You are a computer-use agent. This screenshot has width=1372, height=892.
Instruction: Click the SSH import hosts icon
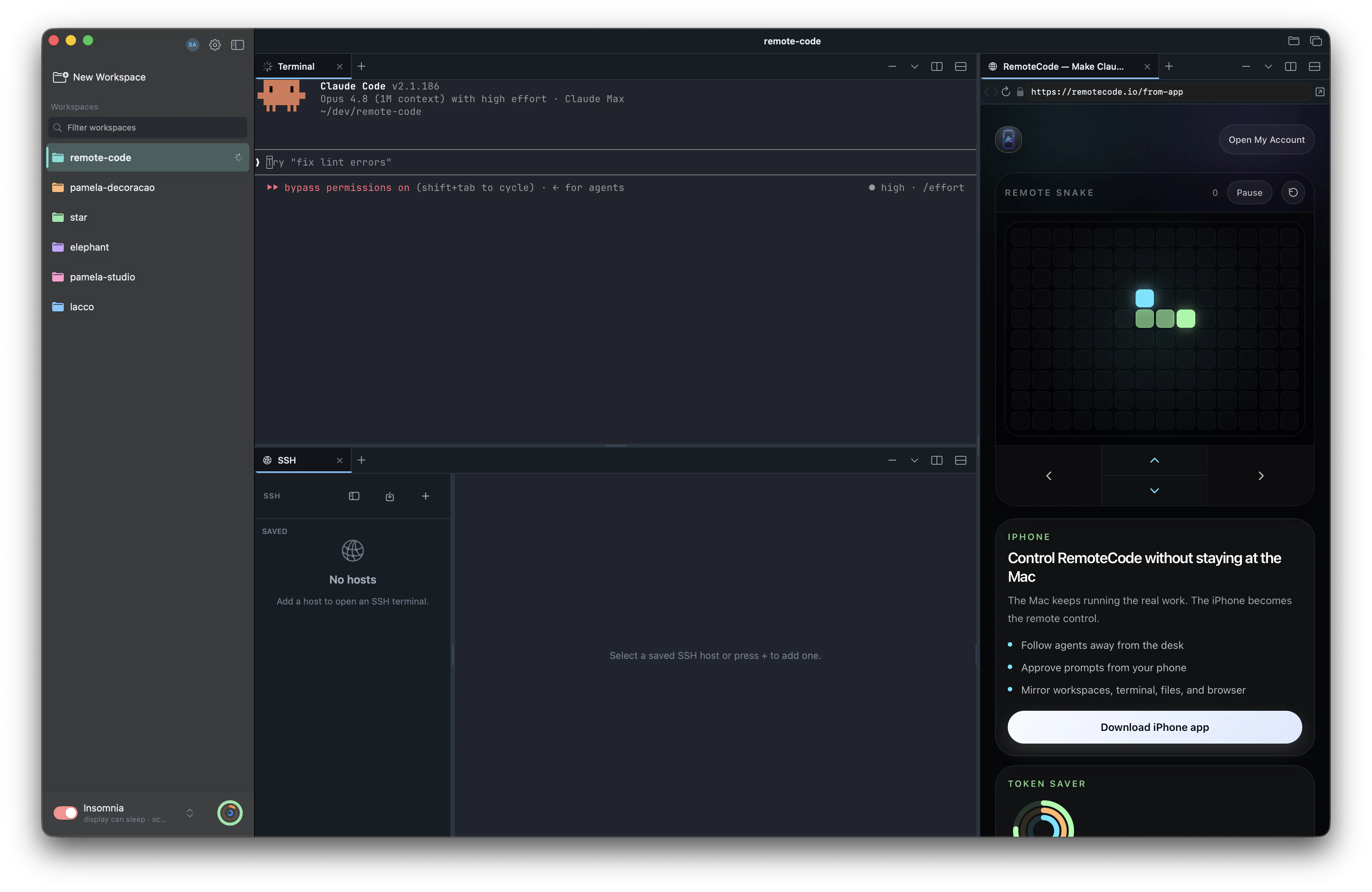pos(390,496)
